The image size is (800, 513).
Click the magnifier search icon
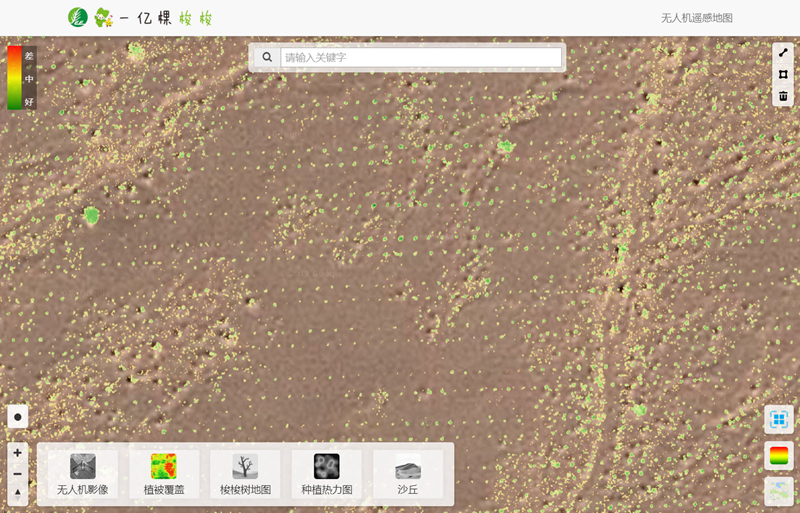point(267,57)
